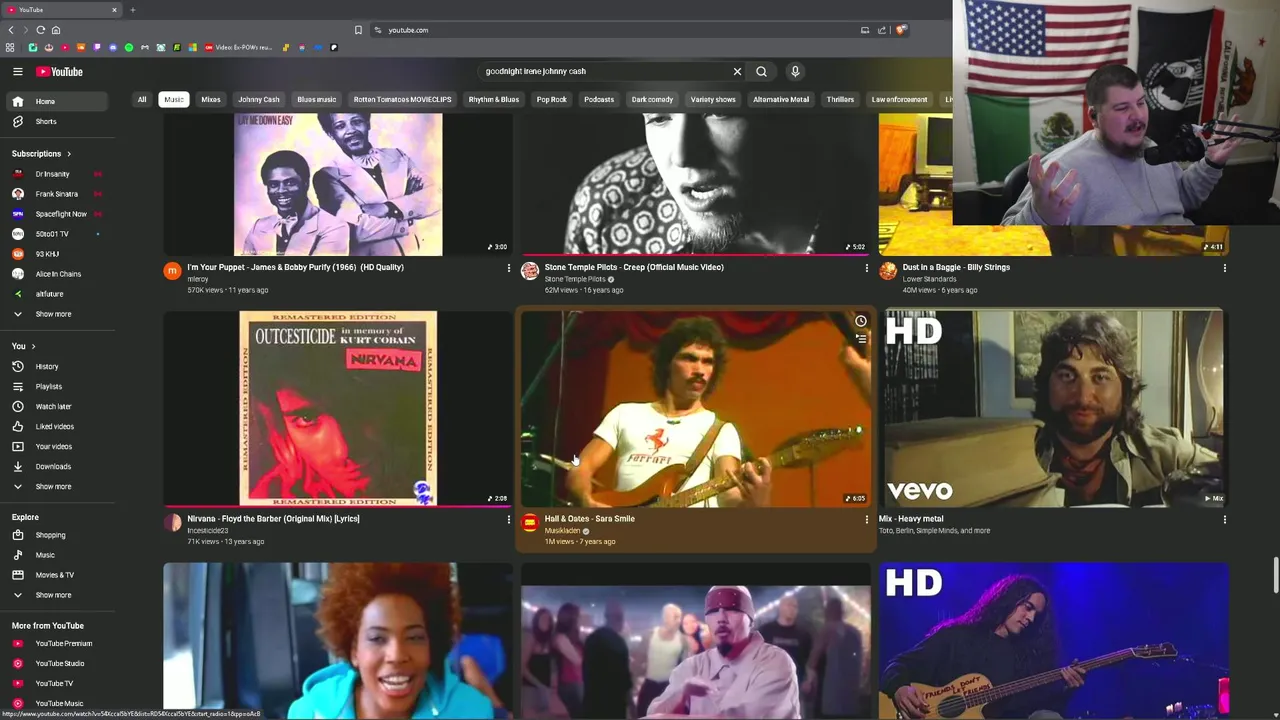Select the Mixes filter chip

click(x=211, y=99)
